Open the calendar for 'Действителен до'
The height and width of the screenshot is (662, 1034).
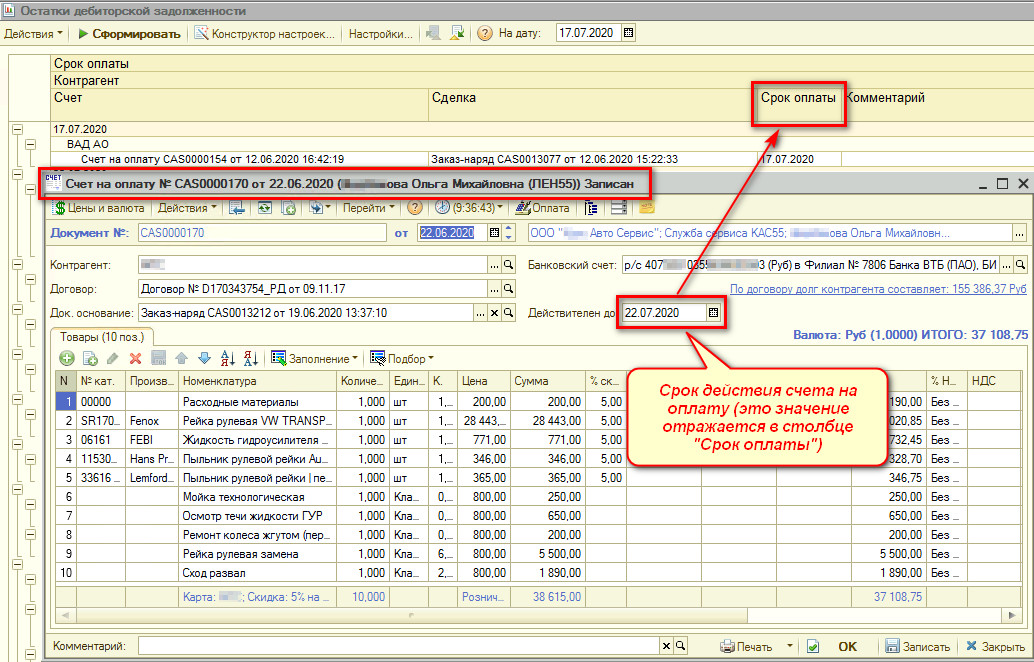click(713, 313)
